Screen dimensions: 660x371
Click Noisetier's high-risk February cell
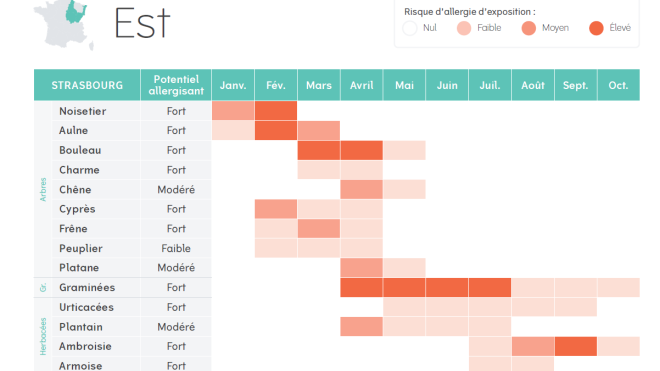(276, 111)
